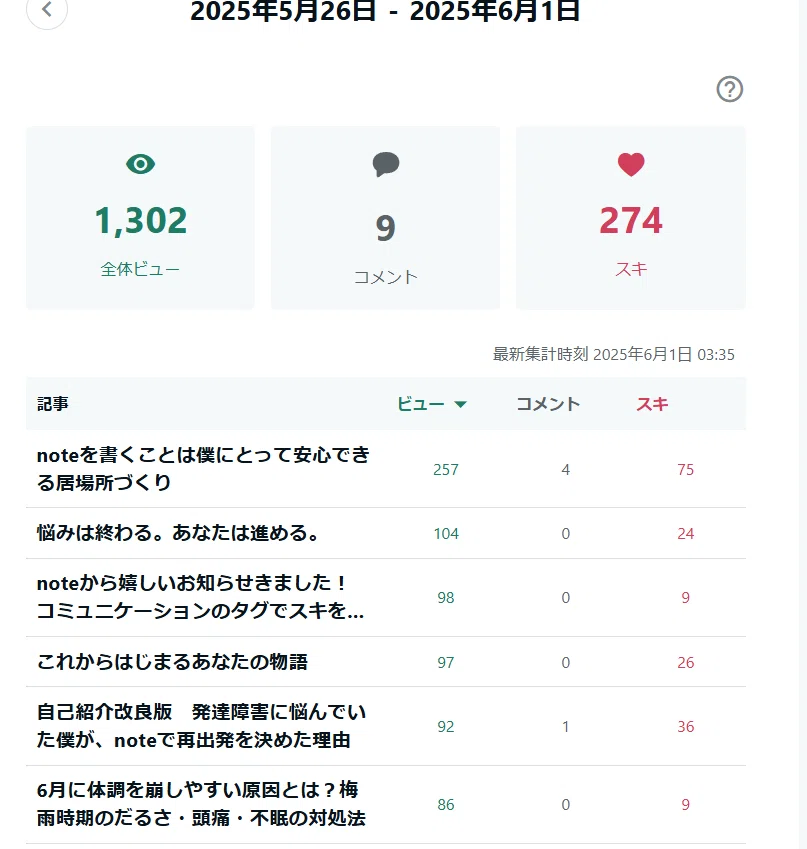Viewport: 807px width, 849px height.
Task: Toggle sort arrow next to ビュー column
Action: [460, 404]
